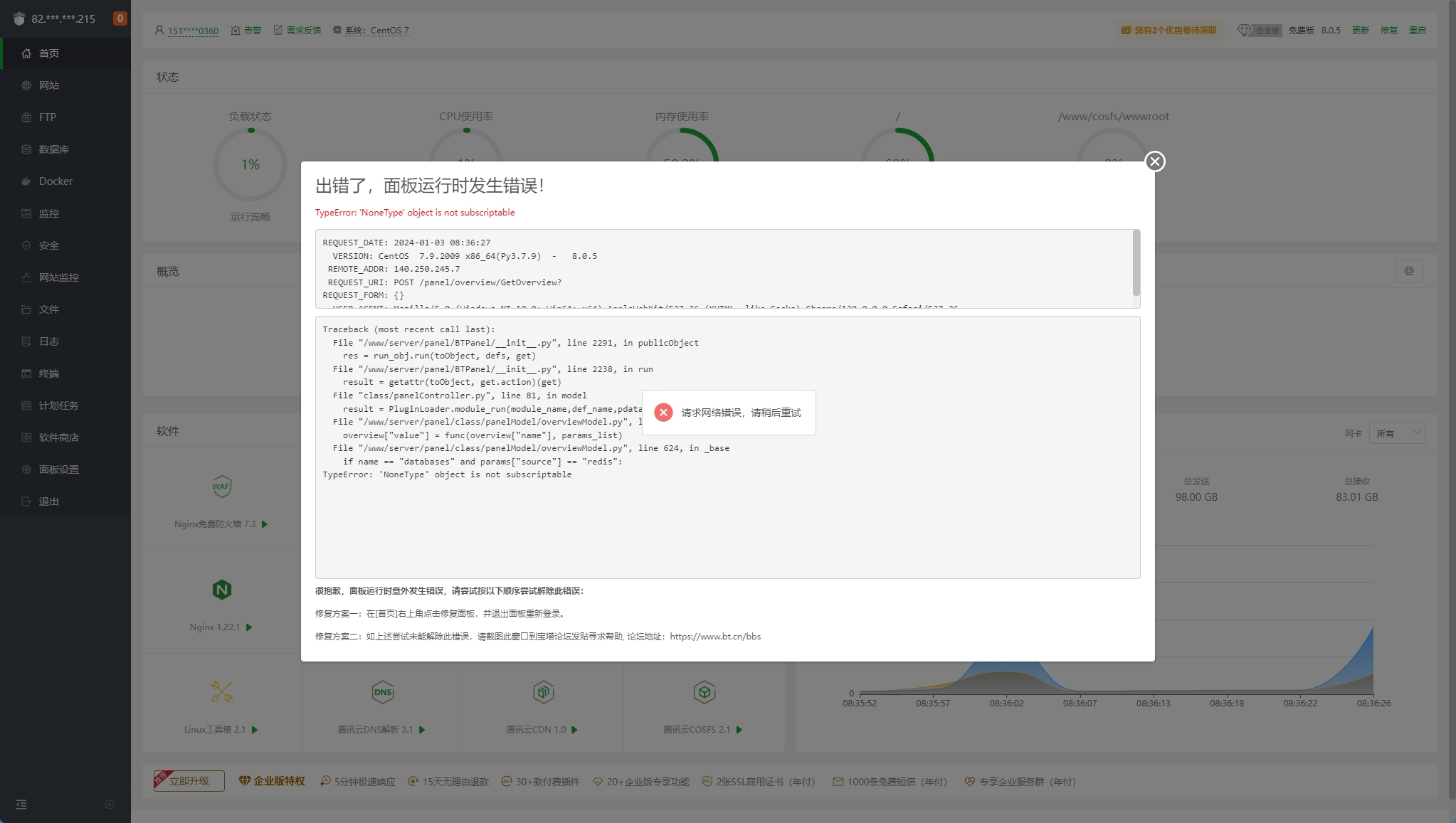Open the 网卡 所有 network card dropdown
This screenshot has width=1456, height=823.
[x=1397, y=433]
